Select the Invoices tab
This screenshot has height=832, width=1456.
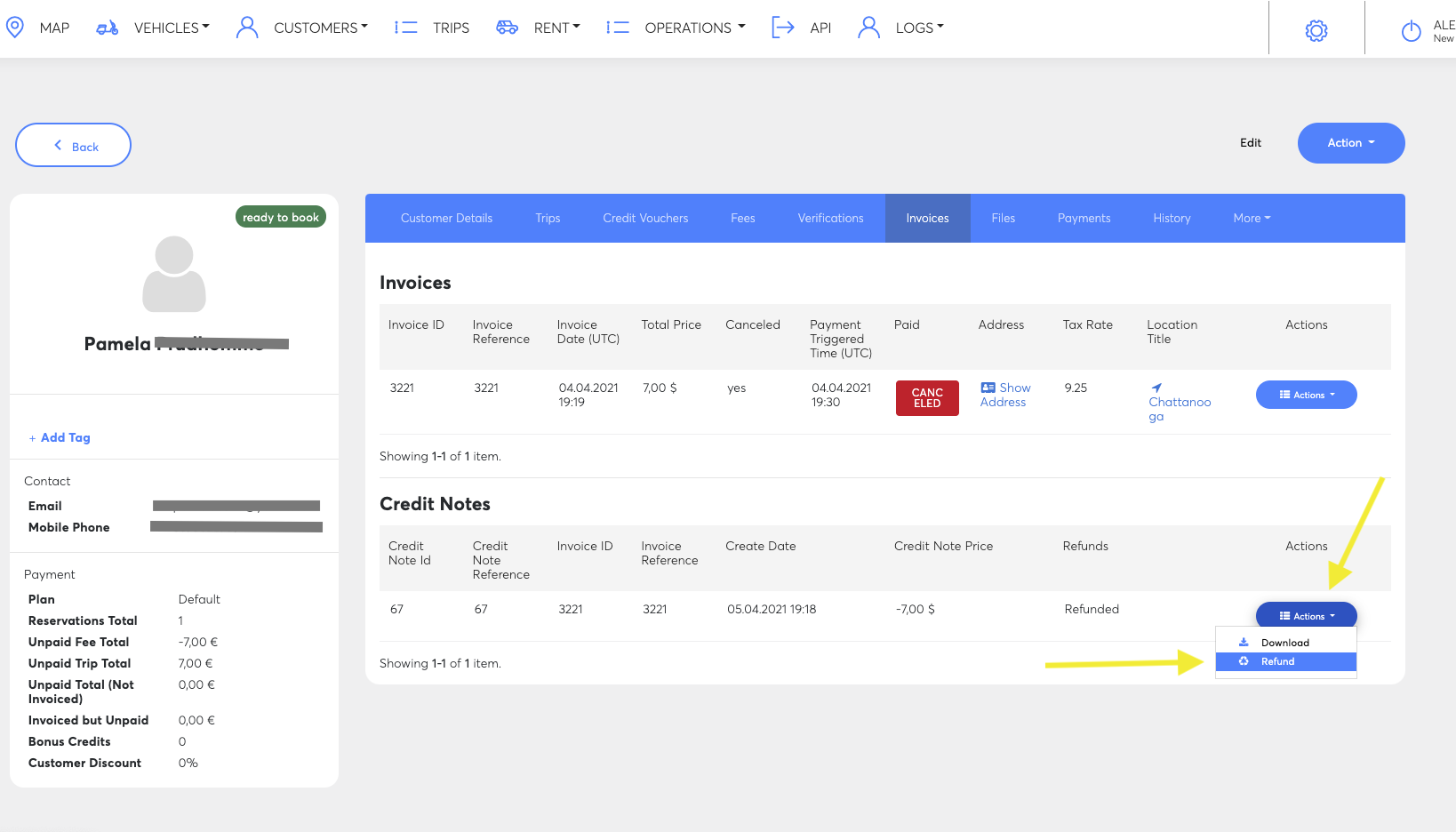click(x=927, y=218)
